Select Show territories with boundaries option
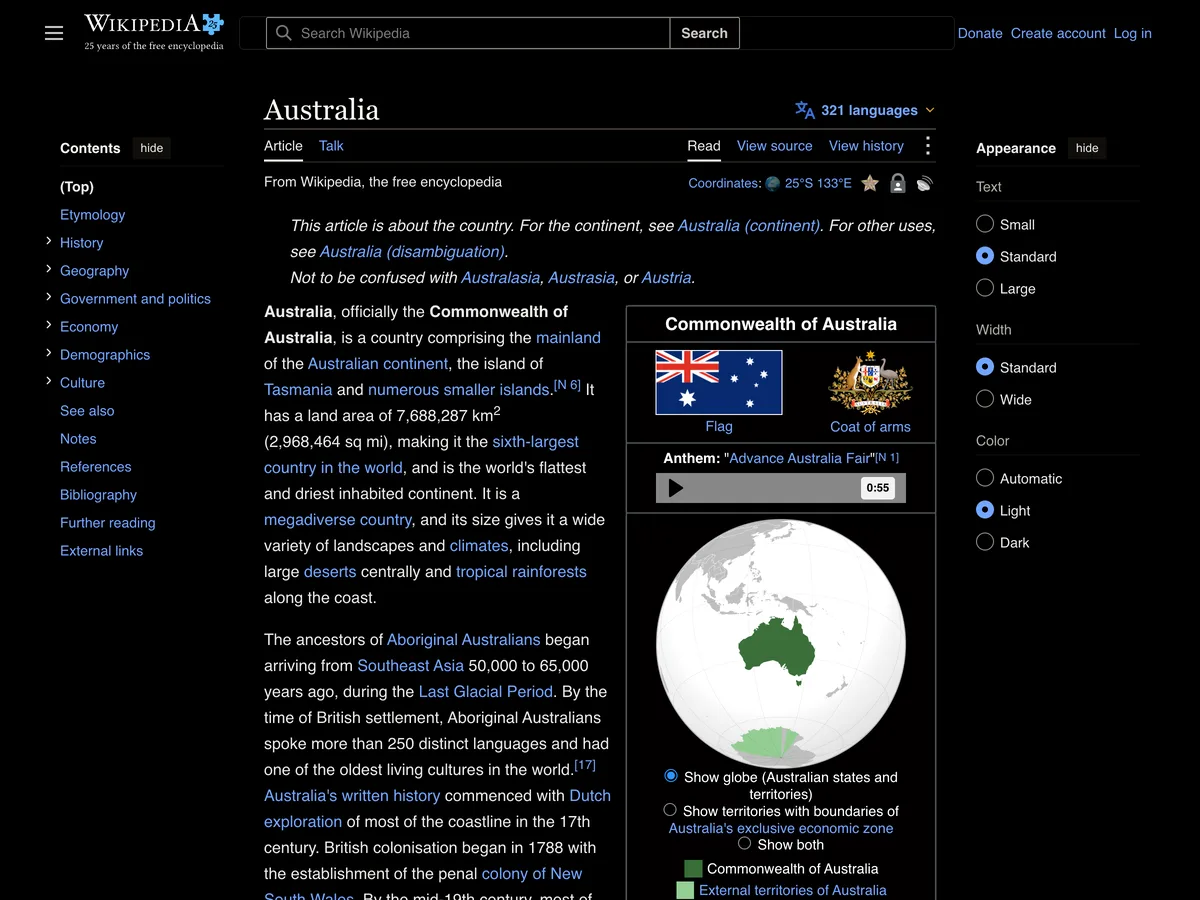The width and height of the screenshot is (1200, 900). click(670, 810)
